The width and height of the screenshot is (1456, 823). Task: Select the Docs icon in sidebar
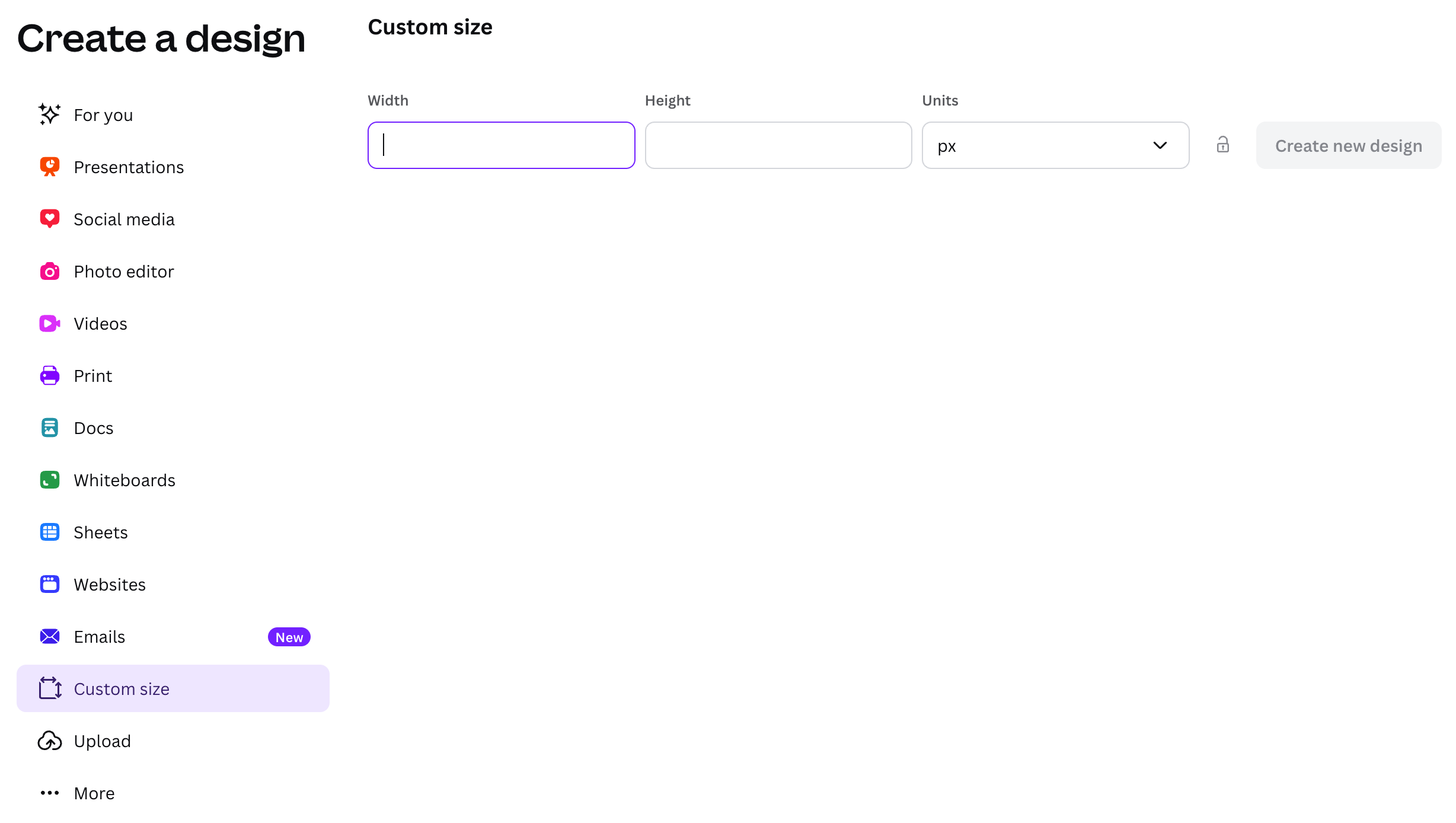click(x=49, y=428)
